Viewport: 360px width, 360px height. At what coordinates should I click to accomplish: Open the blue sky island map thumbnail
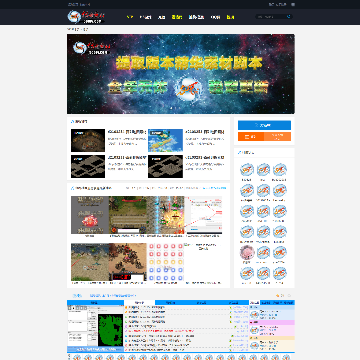tap(165, 140)
